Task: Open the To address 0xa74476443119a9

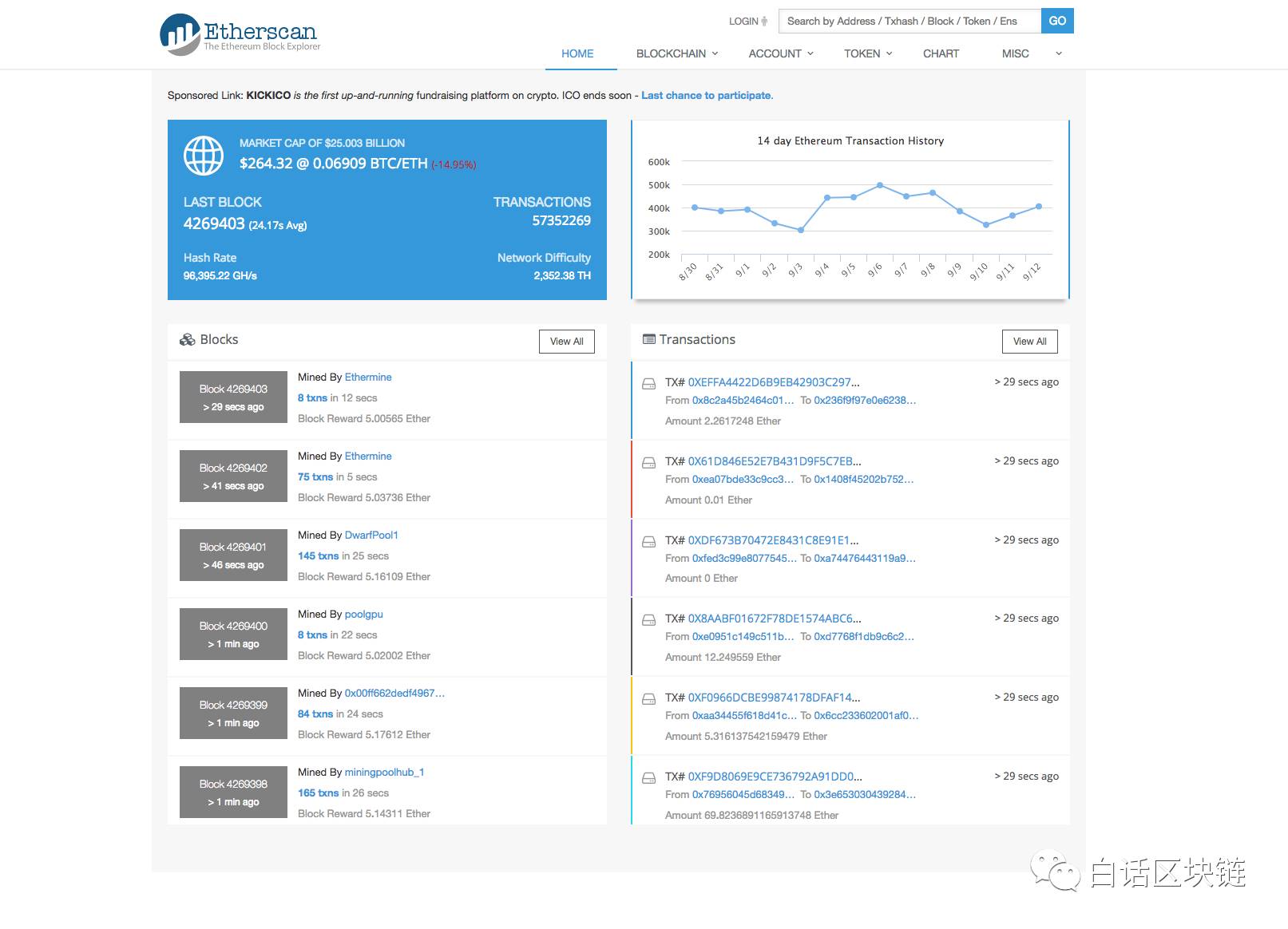Action: click(x=865, y=559)
